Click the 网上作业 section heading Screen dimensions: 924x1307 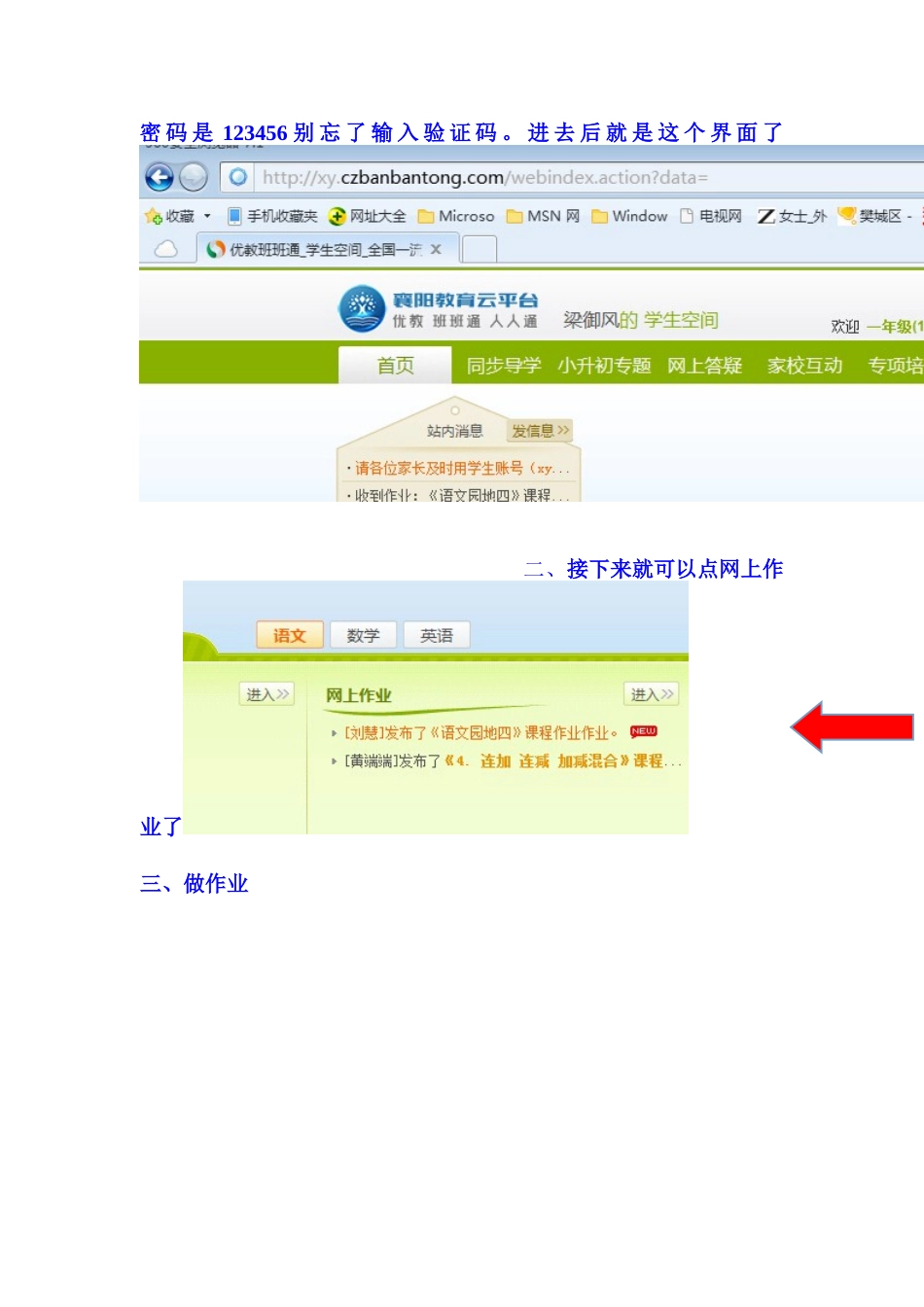pos(358,695)
